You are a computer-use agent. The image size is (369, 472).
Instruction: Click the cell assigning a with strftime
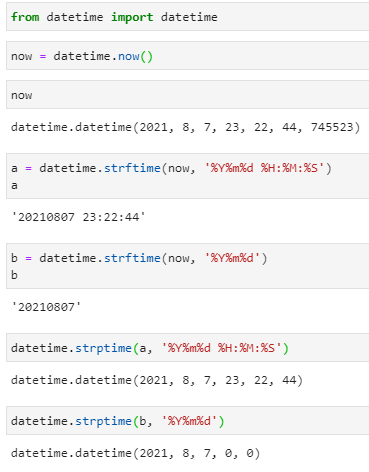pyautogui.click(x=187, y=176)
